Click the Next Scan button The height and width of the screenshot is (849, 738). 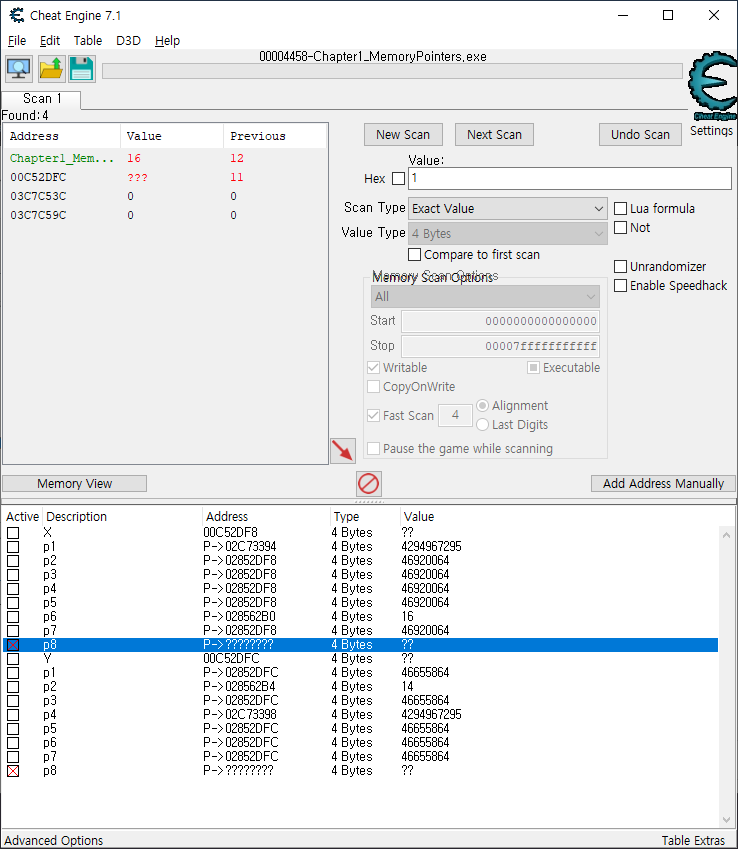494,135
